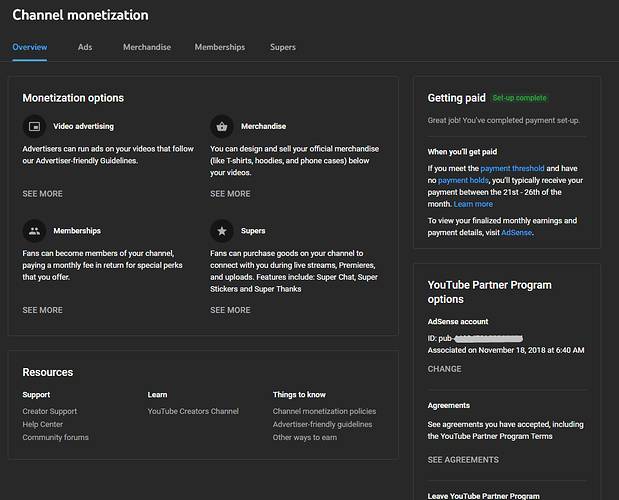
Task: Click the Merchandise basket icon
Action: (222, 126)
